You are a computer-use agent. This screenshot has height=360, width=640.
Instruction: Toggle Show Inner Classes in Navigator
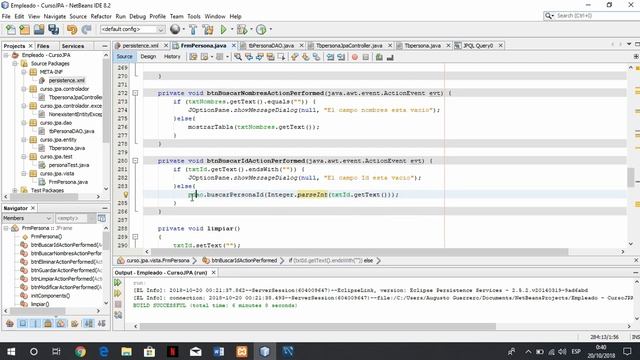(61, 324)
